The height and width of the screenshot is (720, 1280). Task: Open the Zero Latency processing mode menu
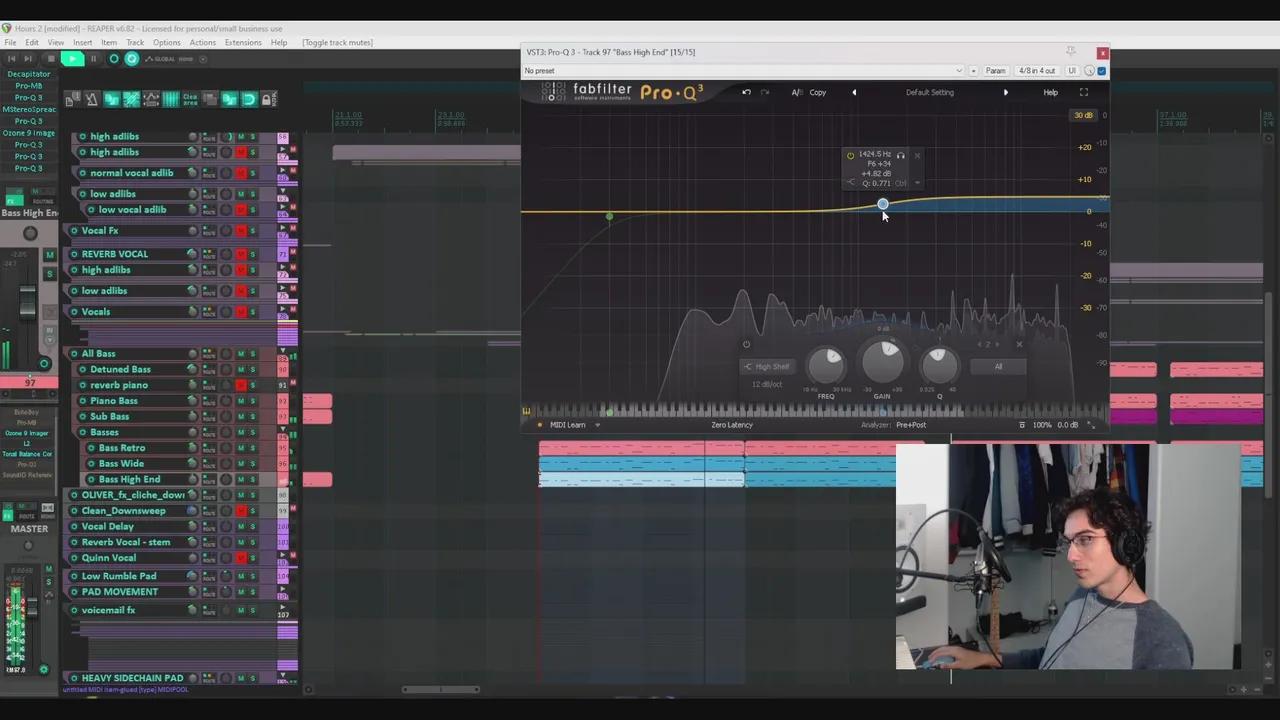coord(732,425)
